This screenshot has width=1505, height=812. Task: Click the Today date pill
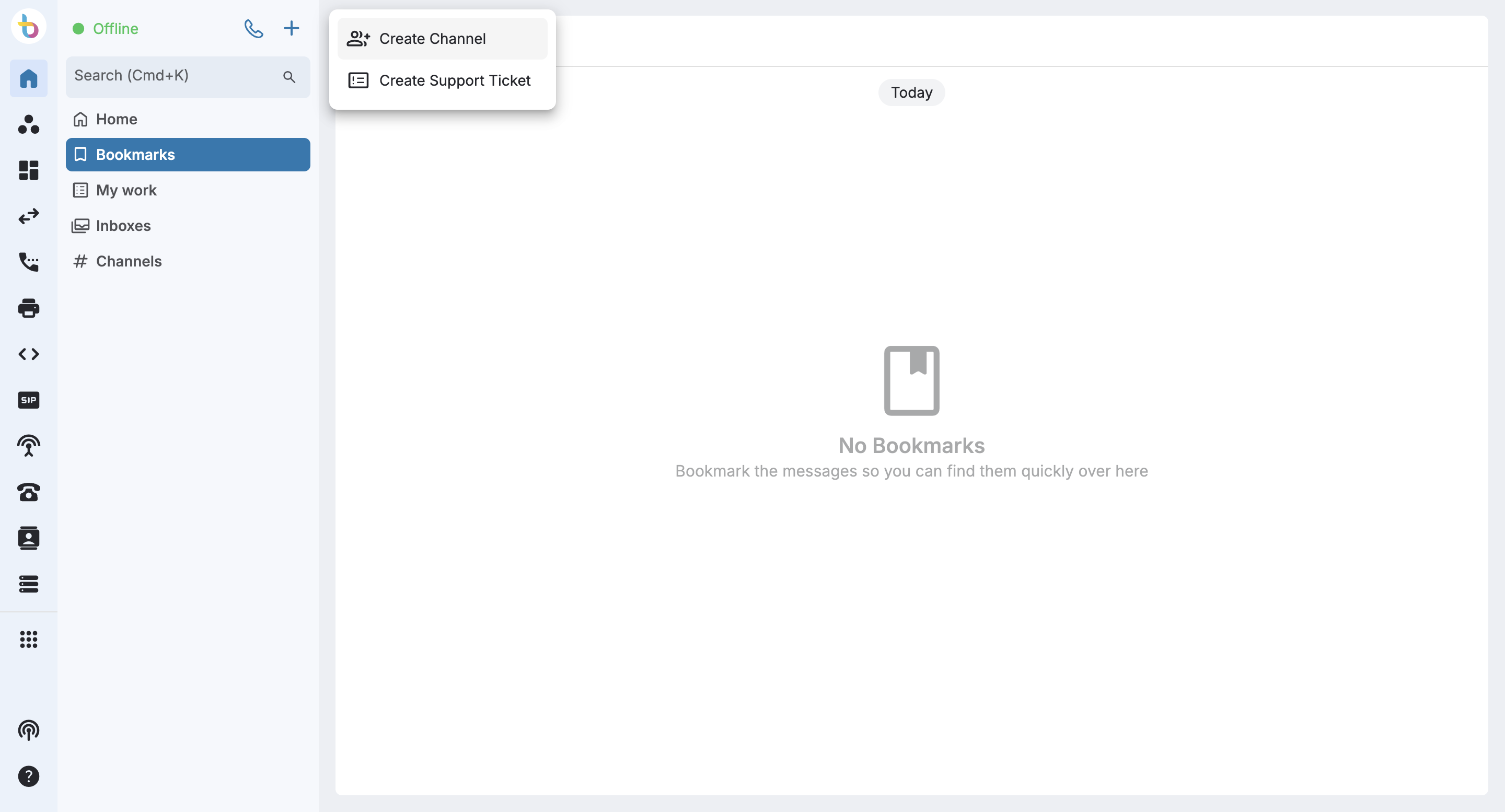(x=911, y=92)
